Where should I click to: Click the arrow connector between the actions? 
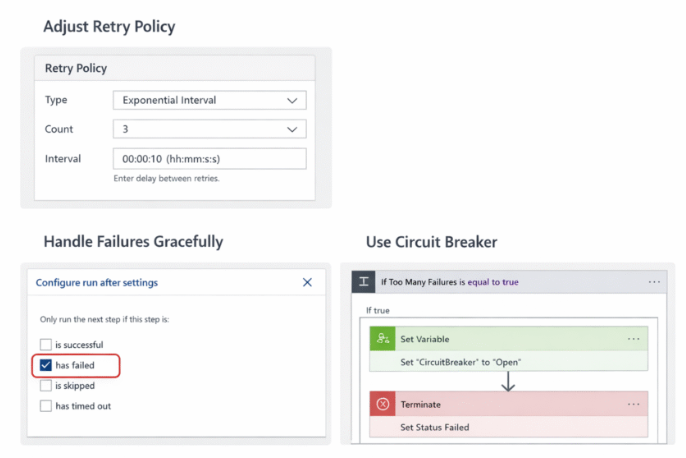point(508,381)
